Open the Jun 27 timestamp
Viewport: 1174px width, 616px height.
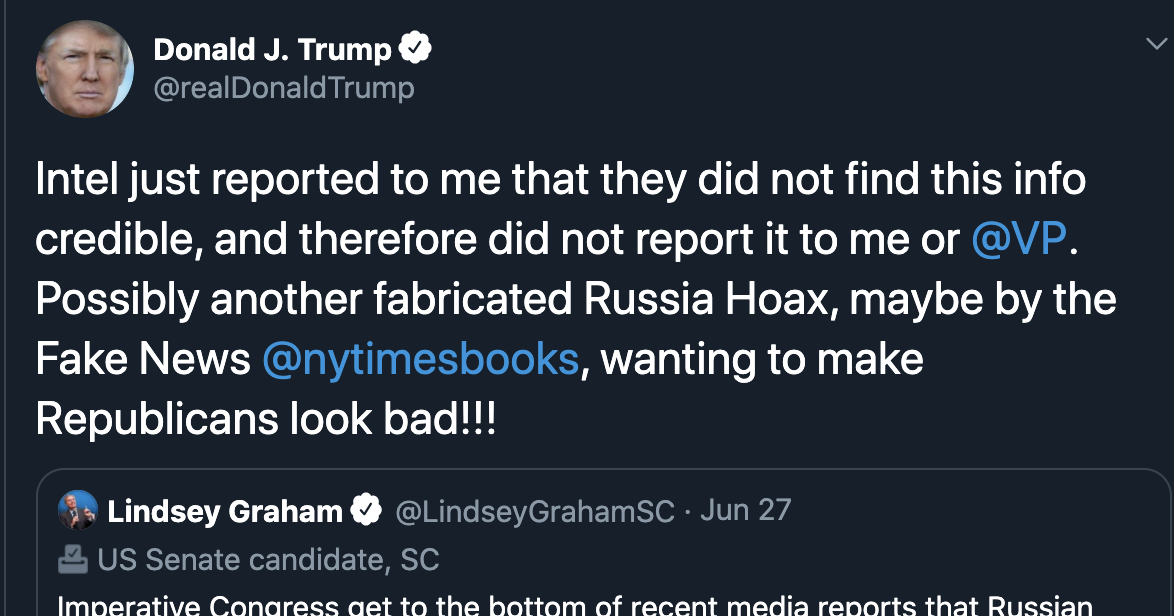745,511
